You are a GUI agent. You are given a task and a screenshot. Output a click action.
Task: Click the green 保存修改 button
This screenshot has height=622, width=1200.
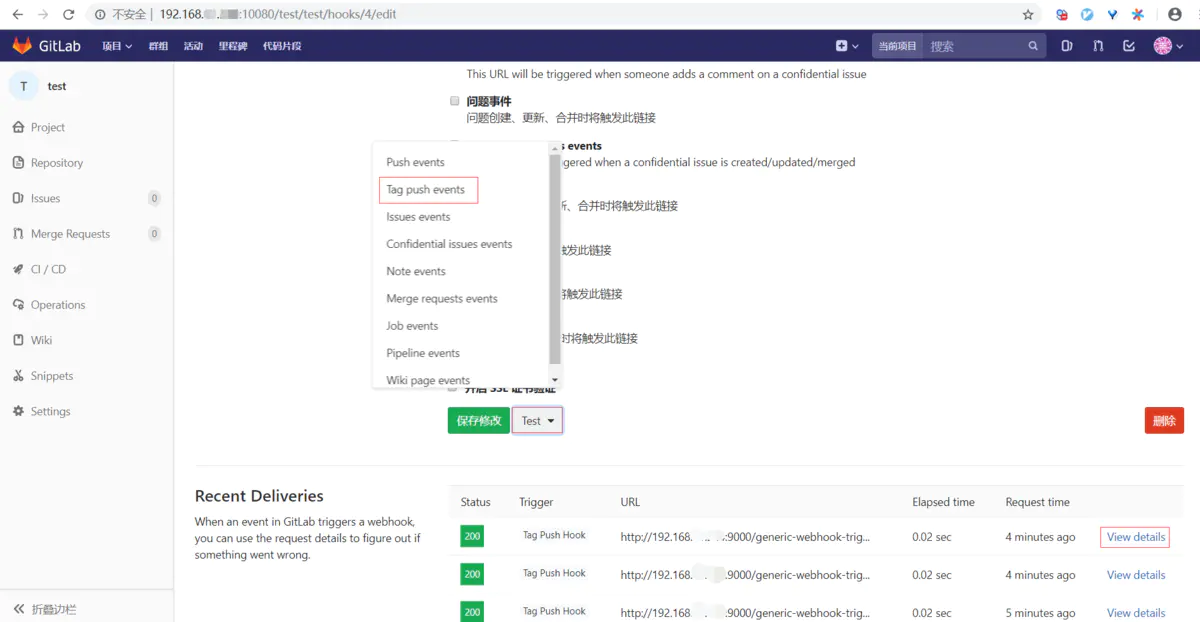coord(479,421)
